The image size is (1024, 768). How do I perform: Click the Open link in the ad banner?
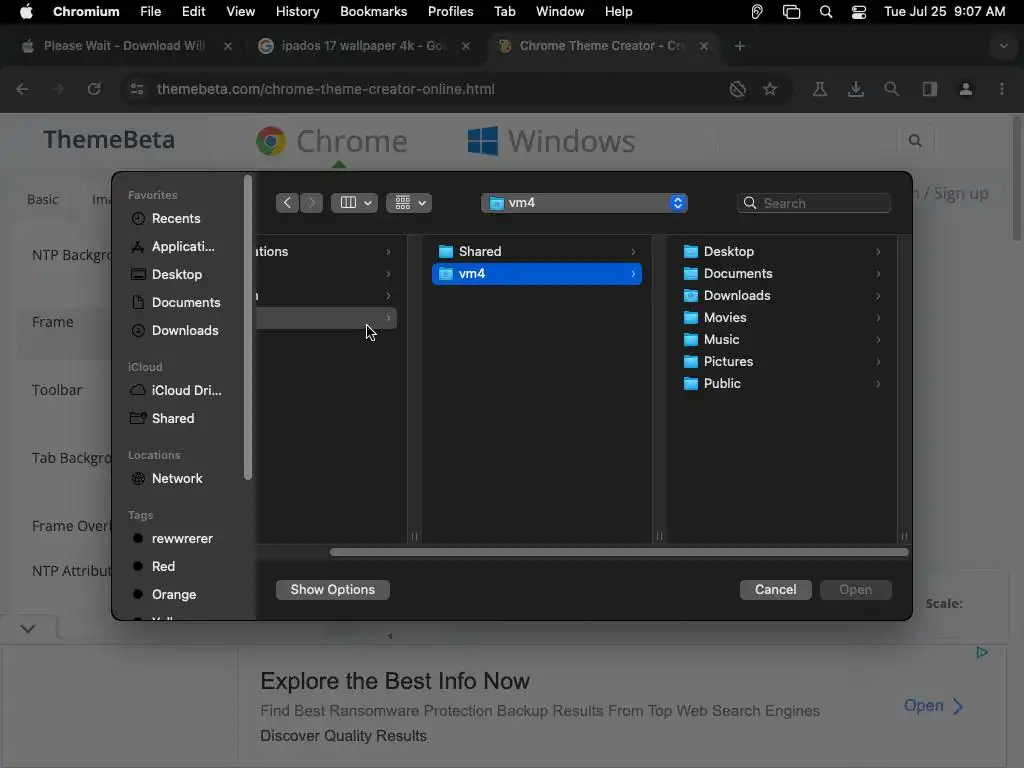click(933, 706)
